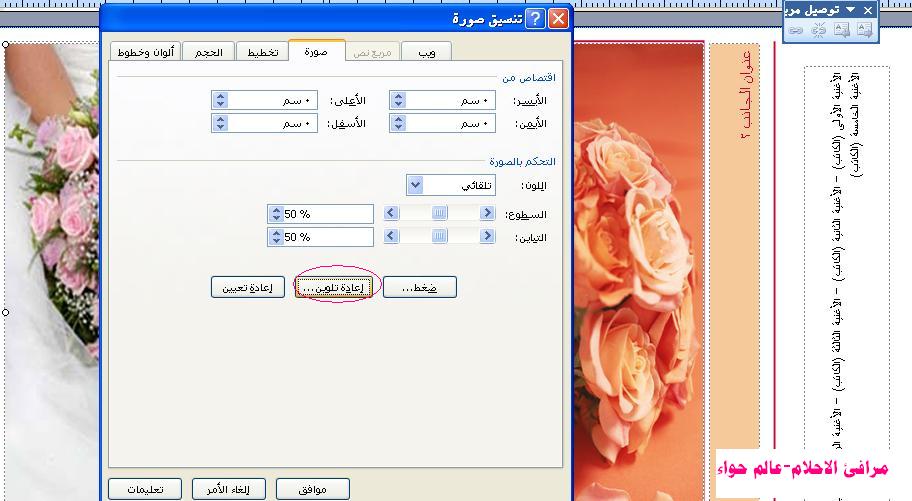The width and height of the screenshot is (912, 501).
Task: Click the Next Text Box icon
Action: coord(864,30)
